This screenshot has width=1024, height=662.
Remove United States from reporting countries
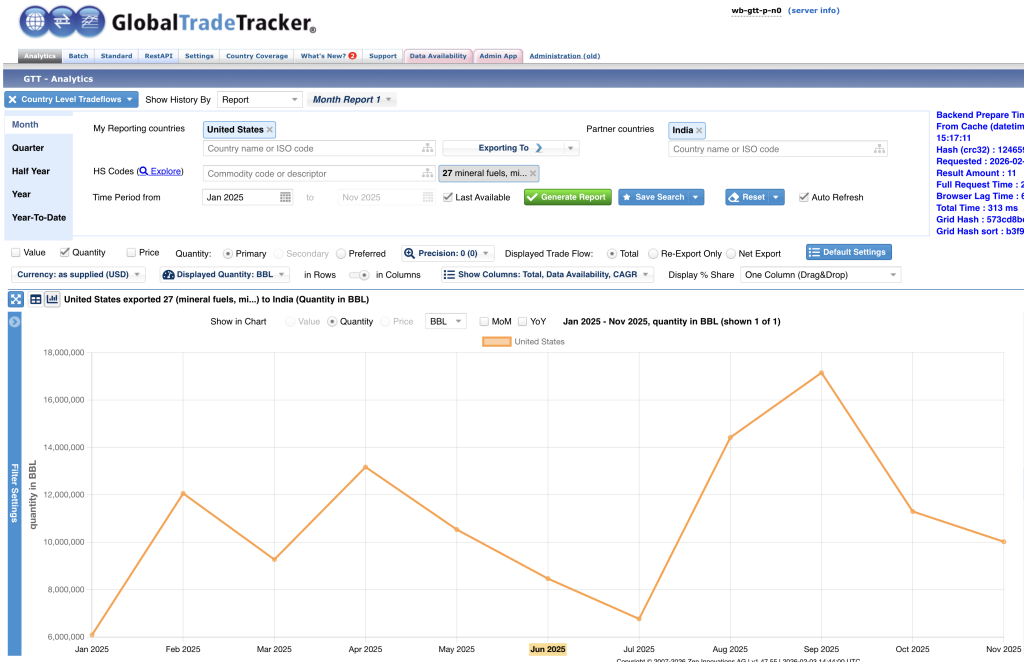(270, 130)
